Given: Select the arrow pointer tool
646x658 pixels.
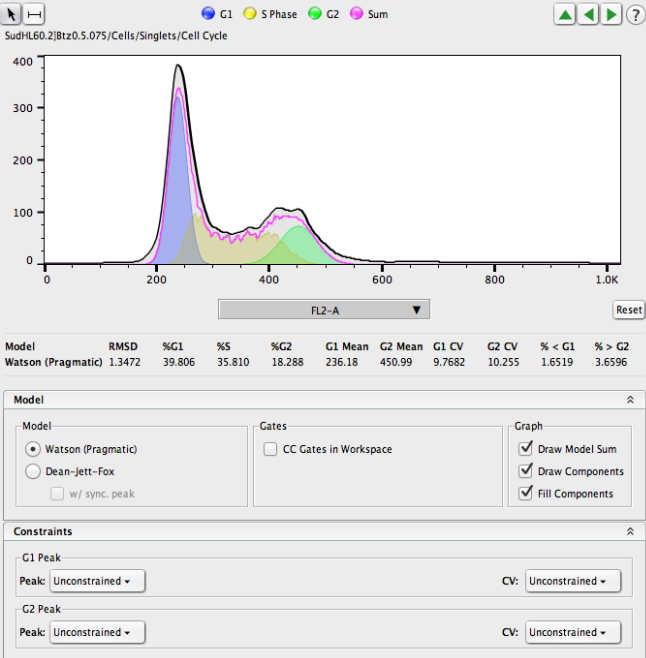Looking at the screenshot, I should pyautogui.click(x=10, y=14).
